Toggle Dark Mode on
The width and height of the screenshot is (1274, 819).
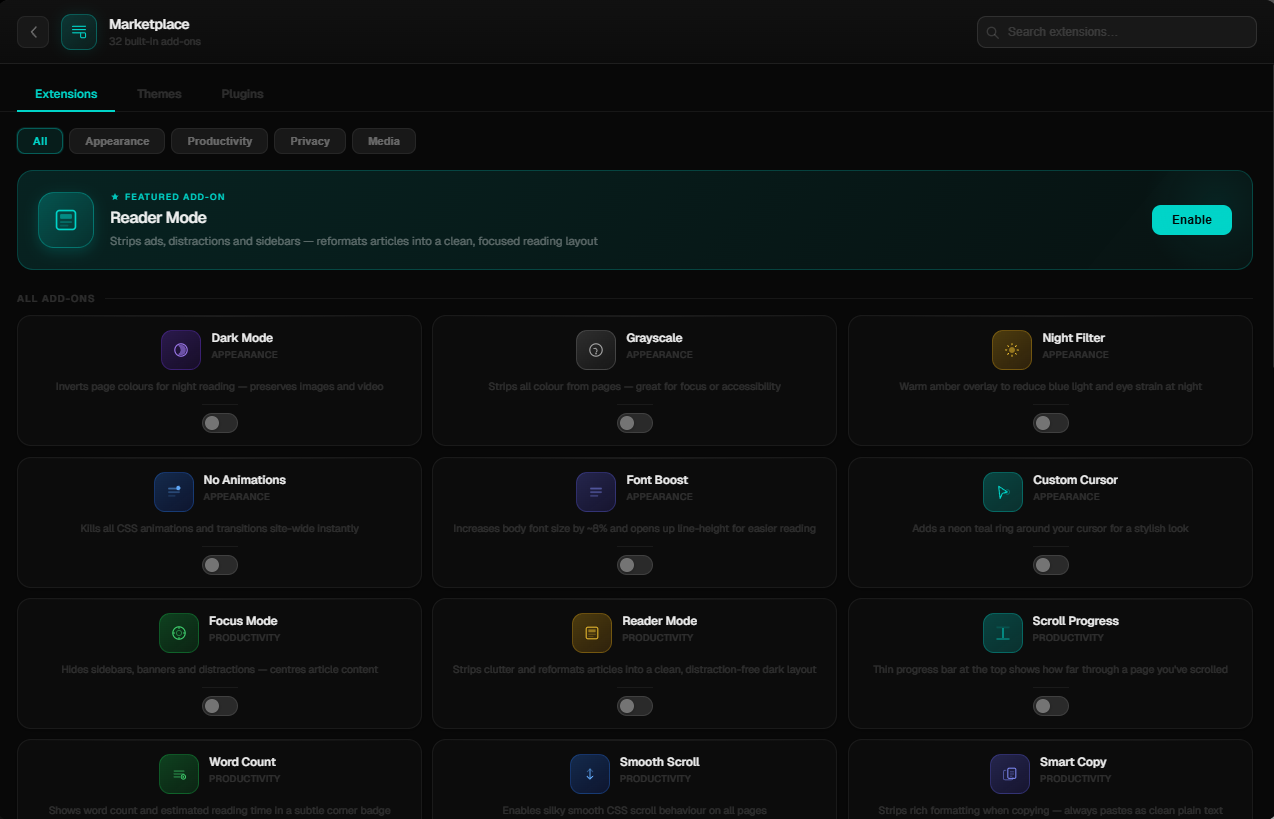pyautogui.click(x=219, y=422)
